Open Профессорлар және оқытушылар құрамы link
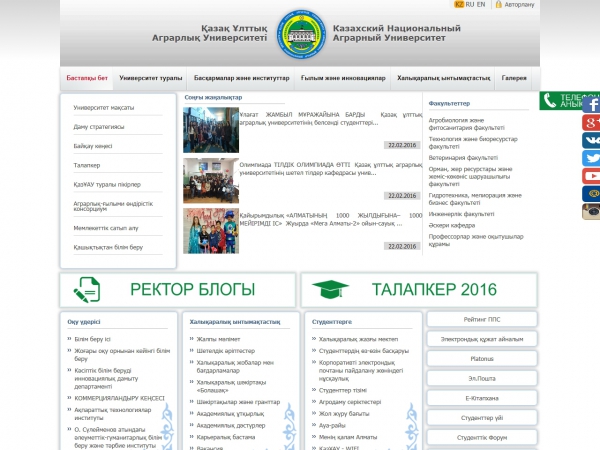The width and height of the screenshot is (600, 450). click(x=476, y=240)
